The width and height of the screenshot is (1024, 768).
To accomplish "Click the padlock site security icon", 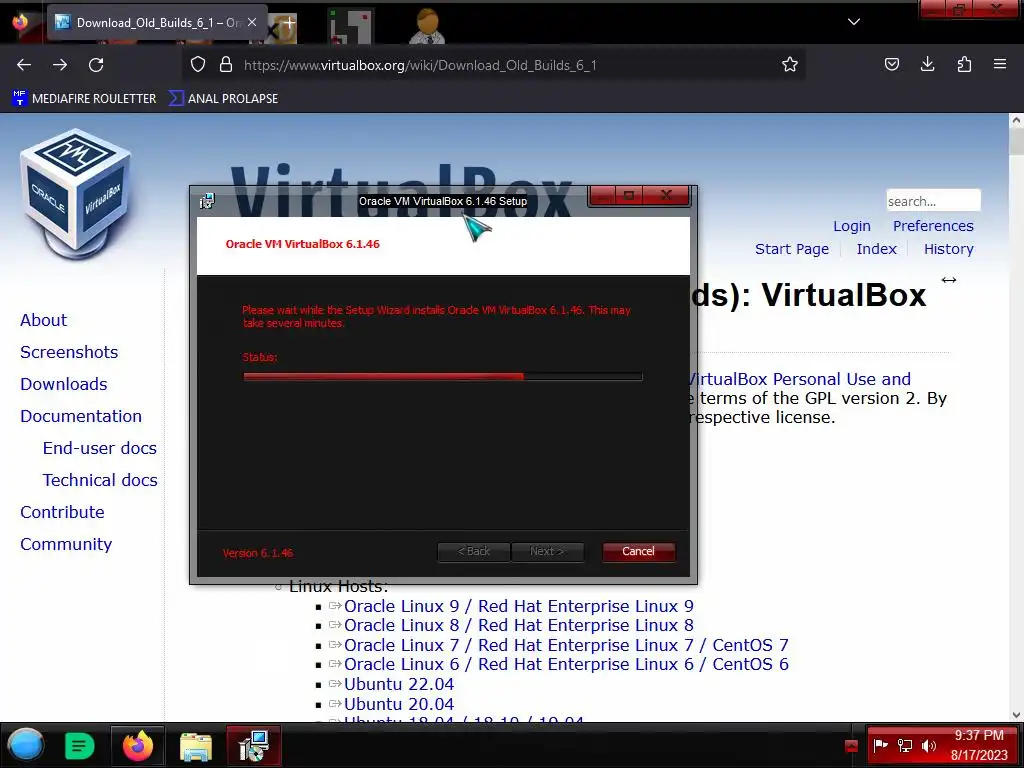I will pos(226,64).
